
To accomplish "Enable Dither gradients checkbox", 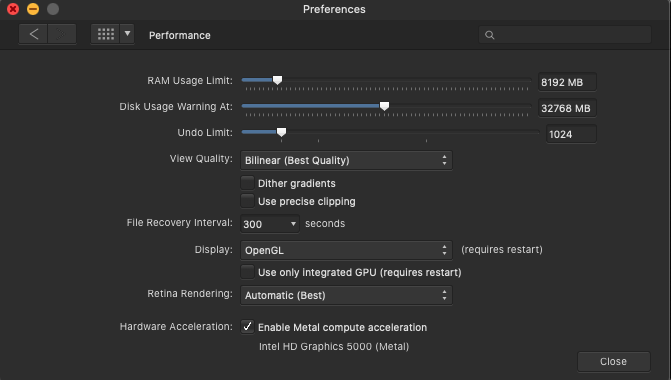I will point(247,183).
